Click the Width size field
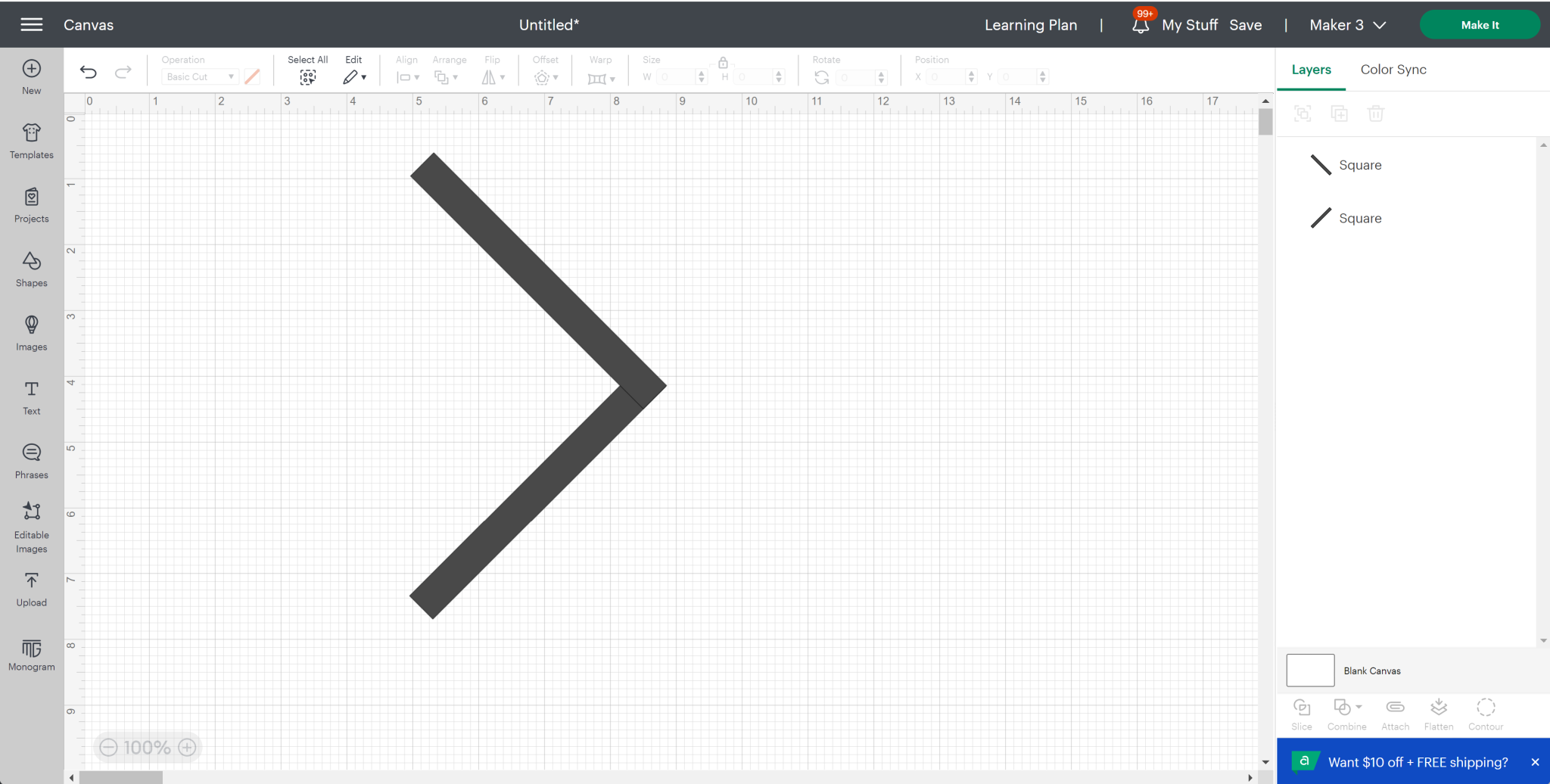Viewport: 1550px width, 784px height. click(x=677, y=77)
